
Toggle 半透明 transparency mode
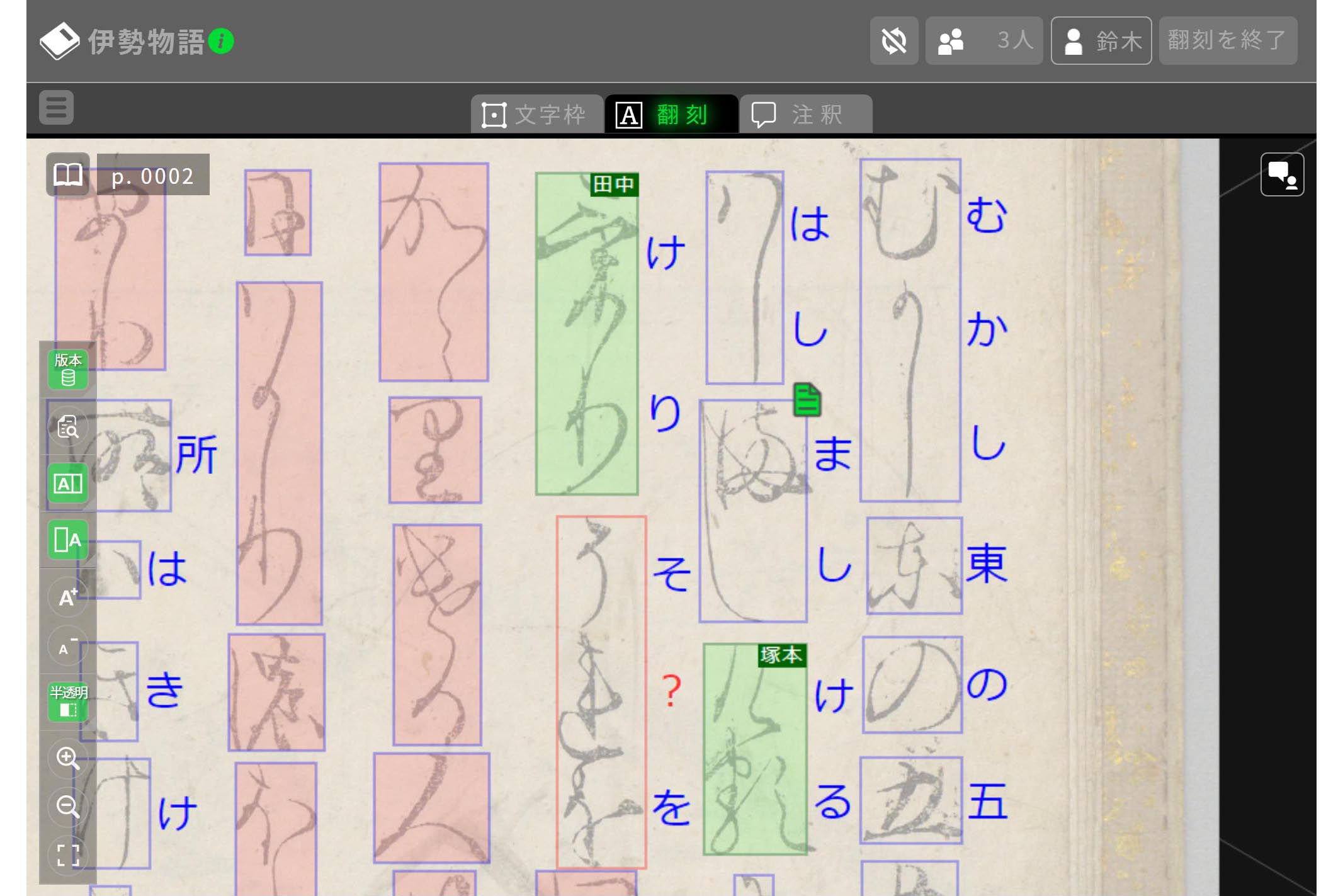pos(68,701)
